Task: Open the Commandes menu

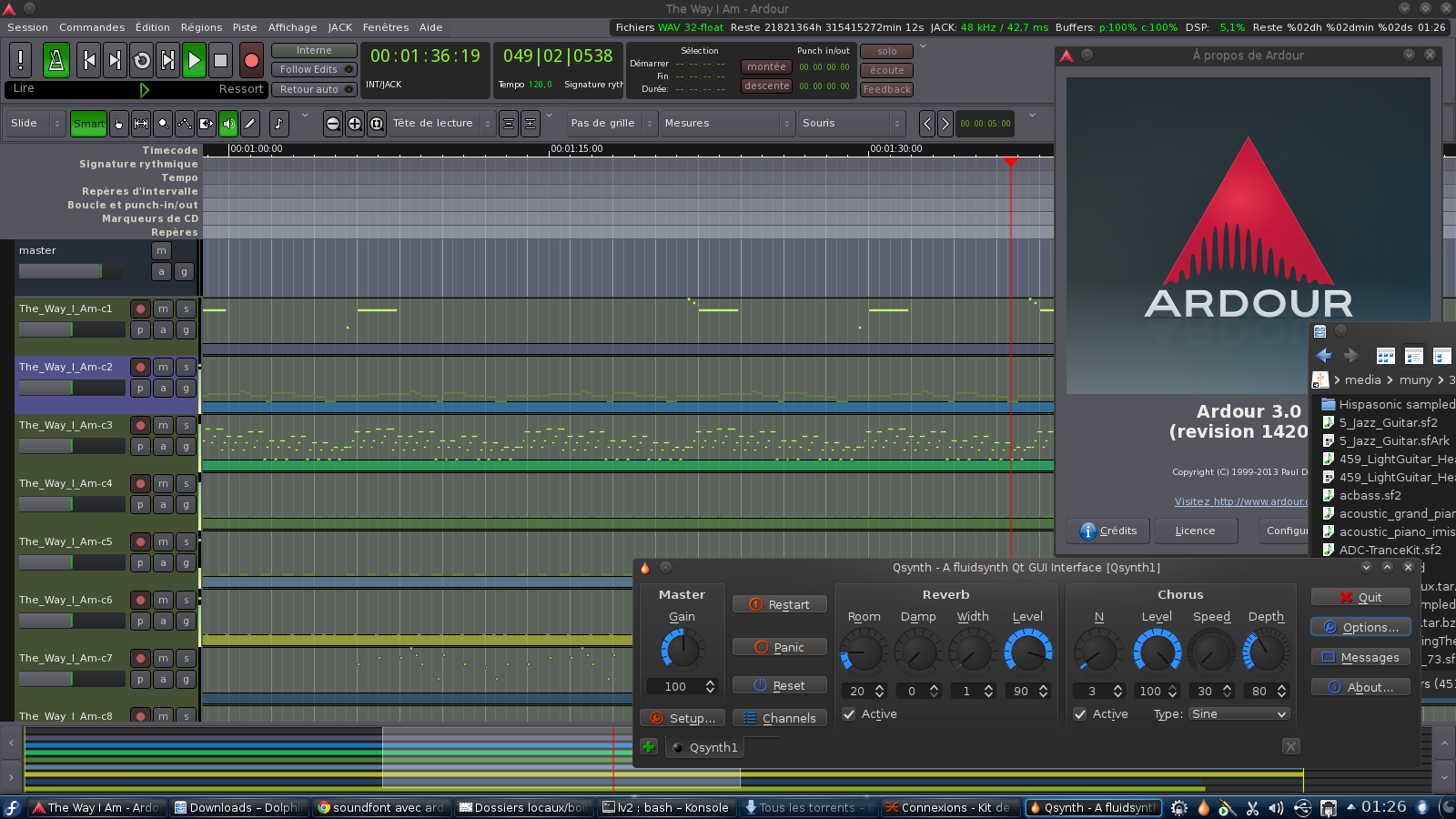Action: (92, 27)
